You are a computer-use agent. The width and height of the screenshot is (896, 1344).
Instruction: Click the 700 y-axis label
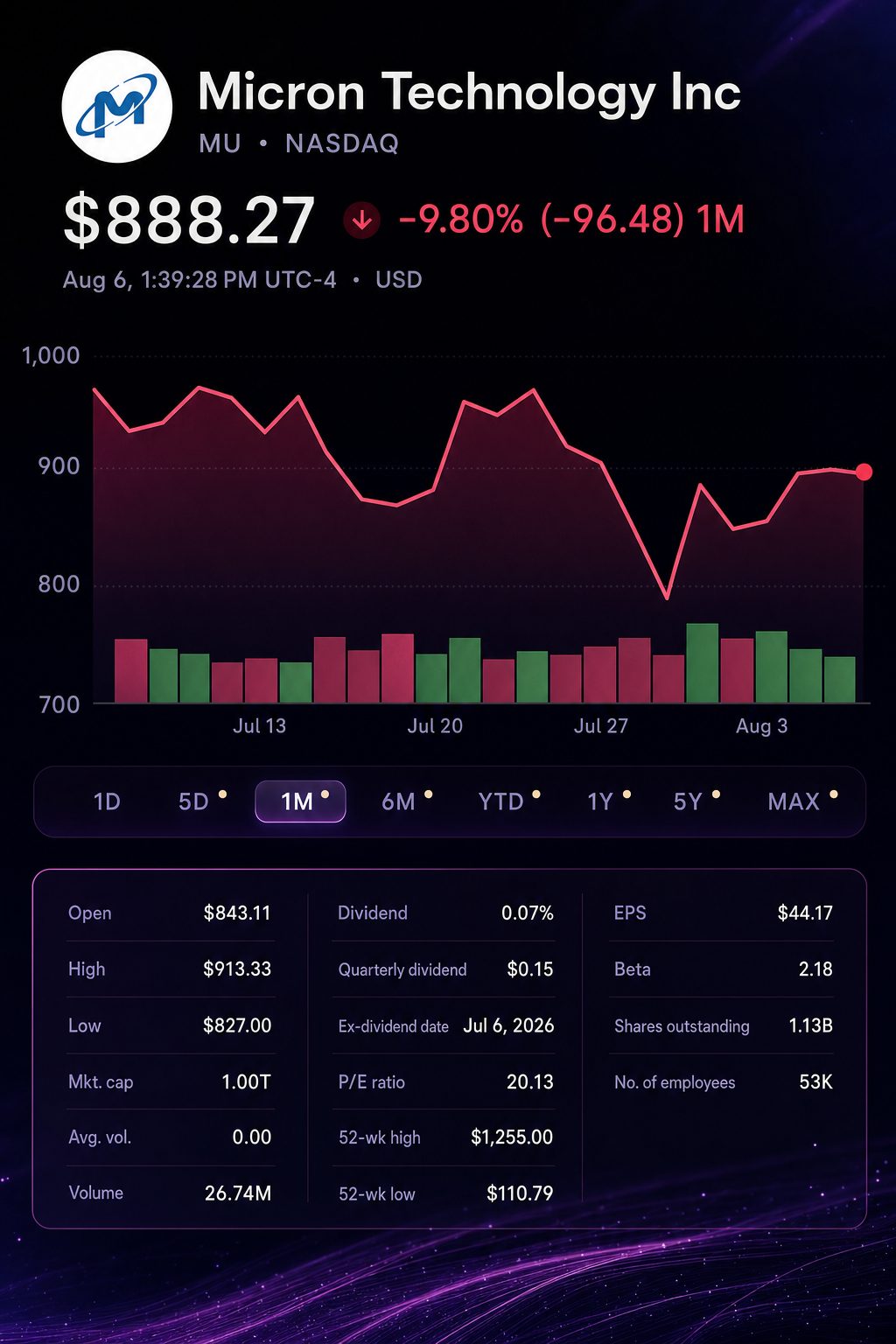click(59, 705)
